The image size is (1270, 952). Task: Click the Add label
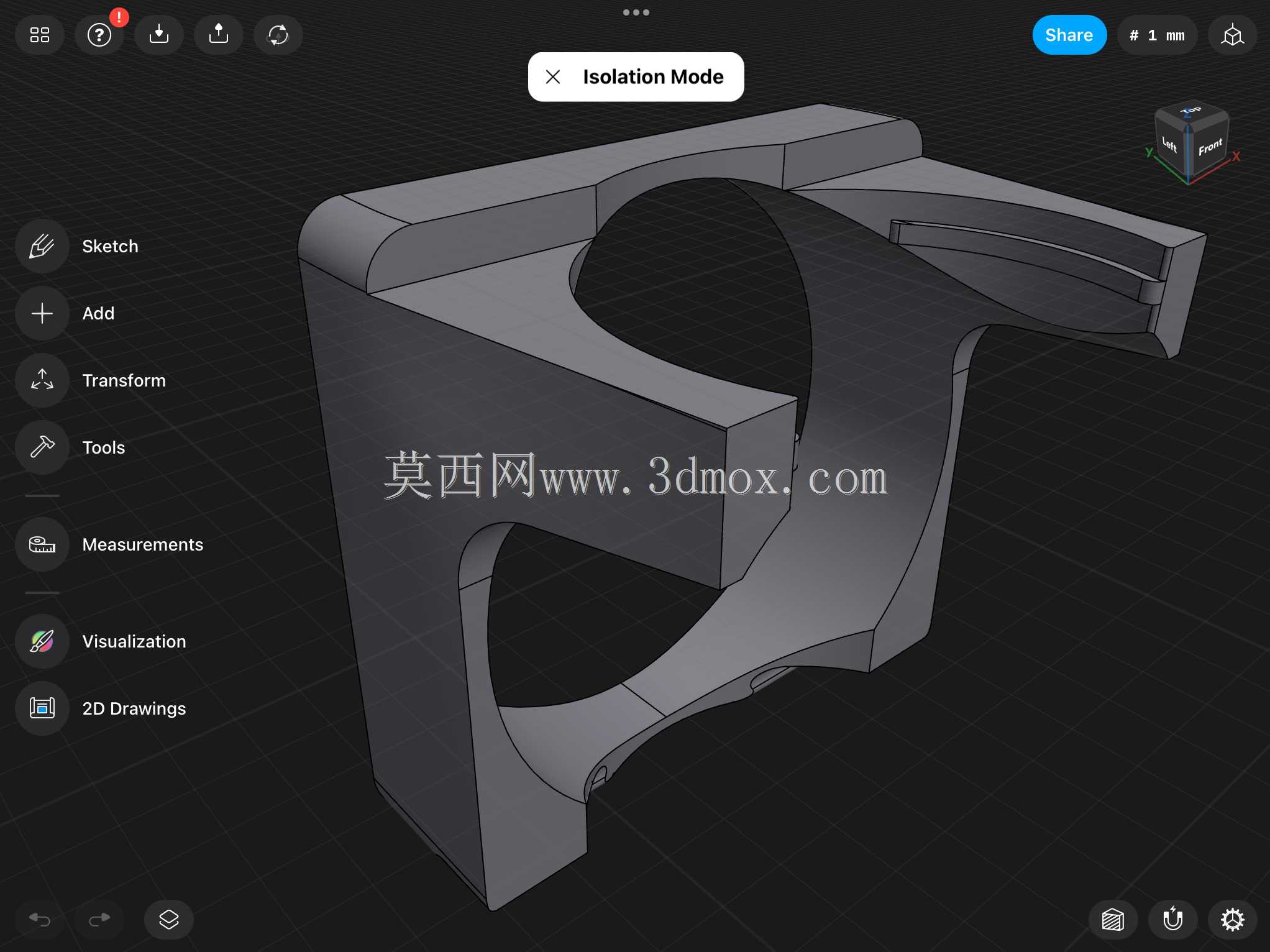tap(99, 313)
